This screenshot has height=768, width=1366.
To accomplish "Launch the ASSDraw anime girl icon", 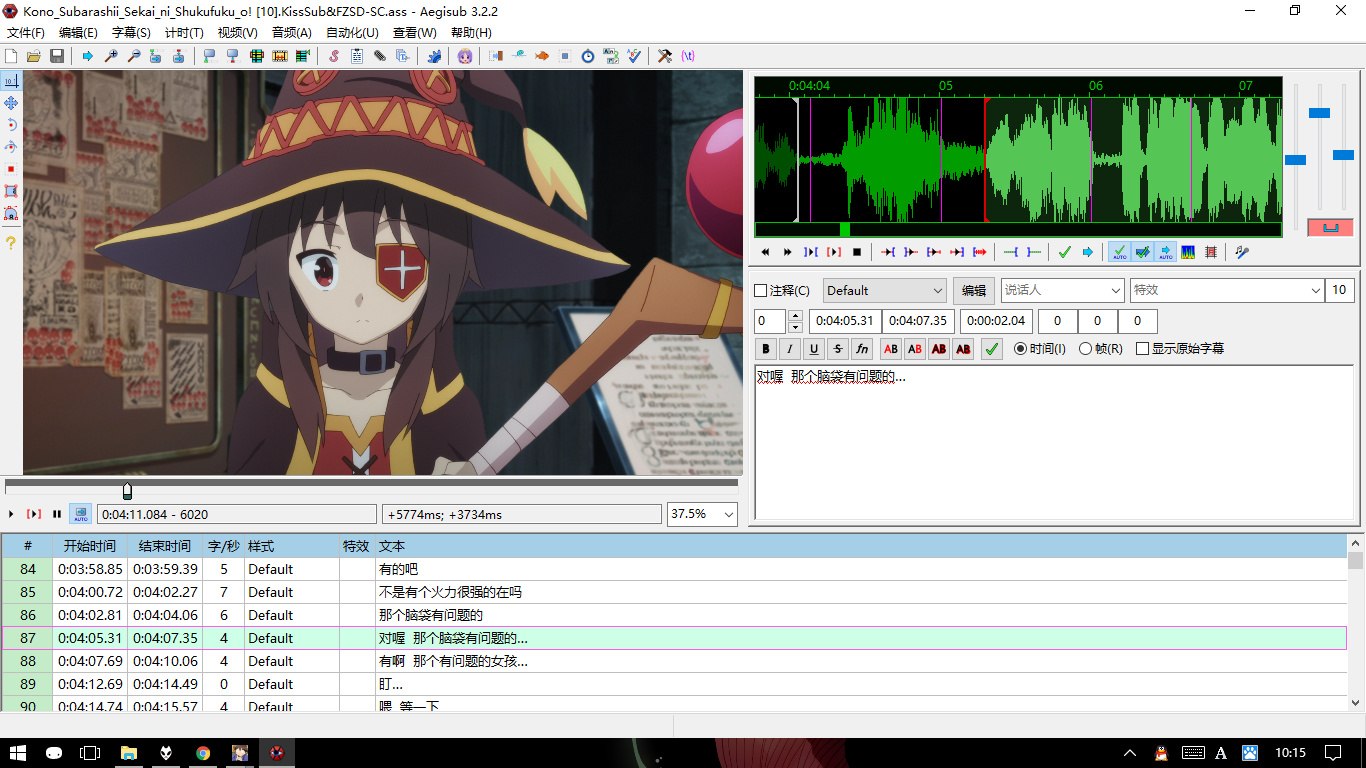I will click(x=465, y=56).
